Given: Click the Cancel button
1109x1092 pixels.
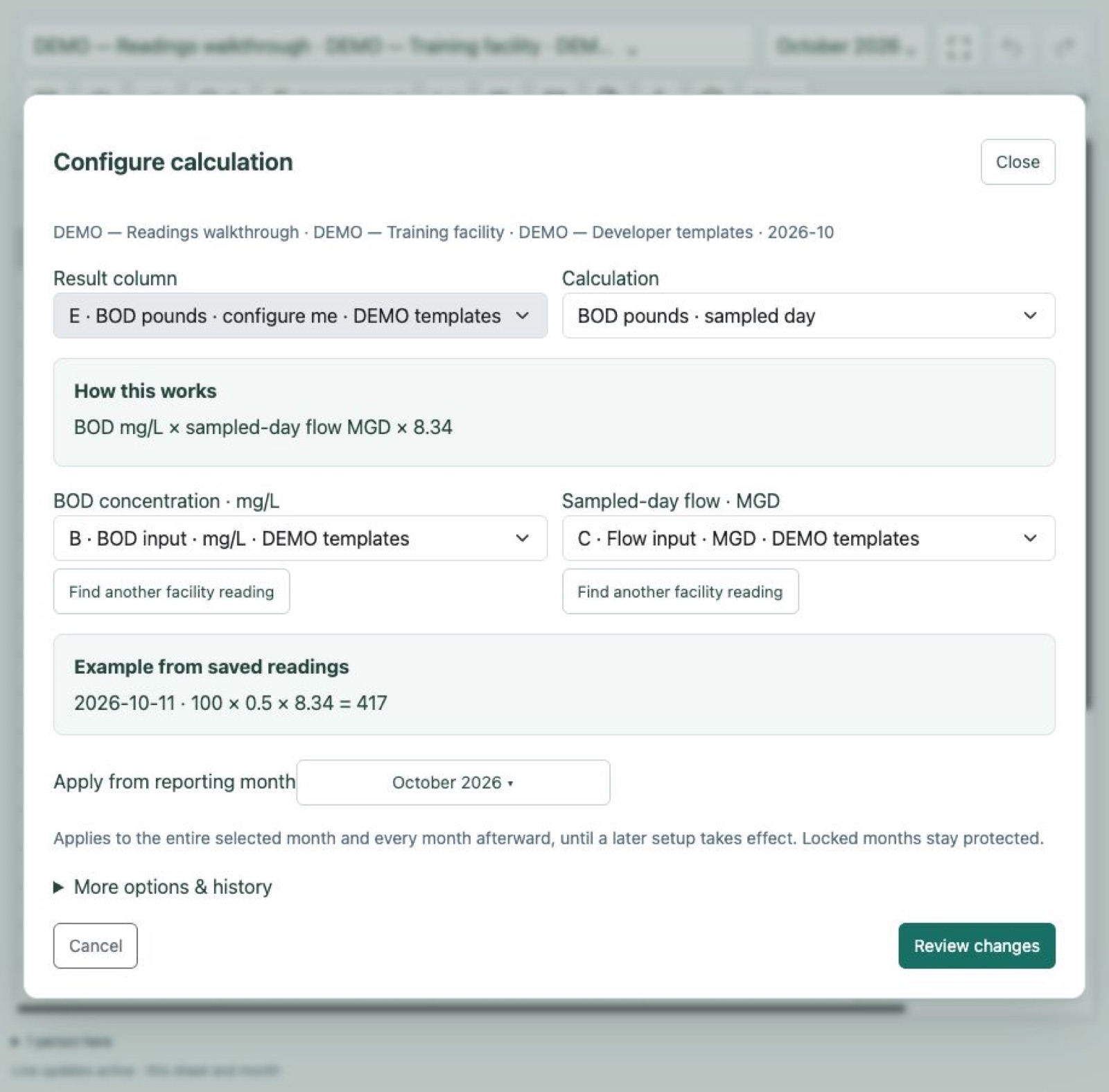Looking at the screenshot, I should [95, 946].
